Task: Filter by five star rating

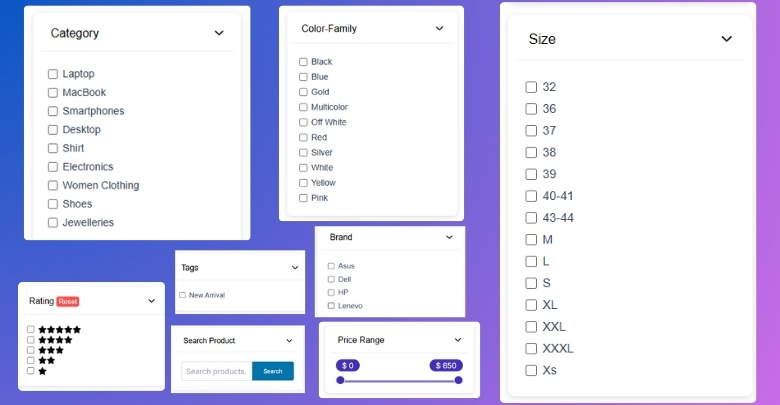Action: (x=31, y=329)
